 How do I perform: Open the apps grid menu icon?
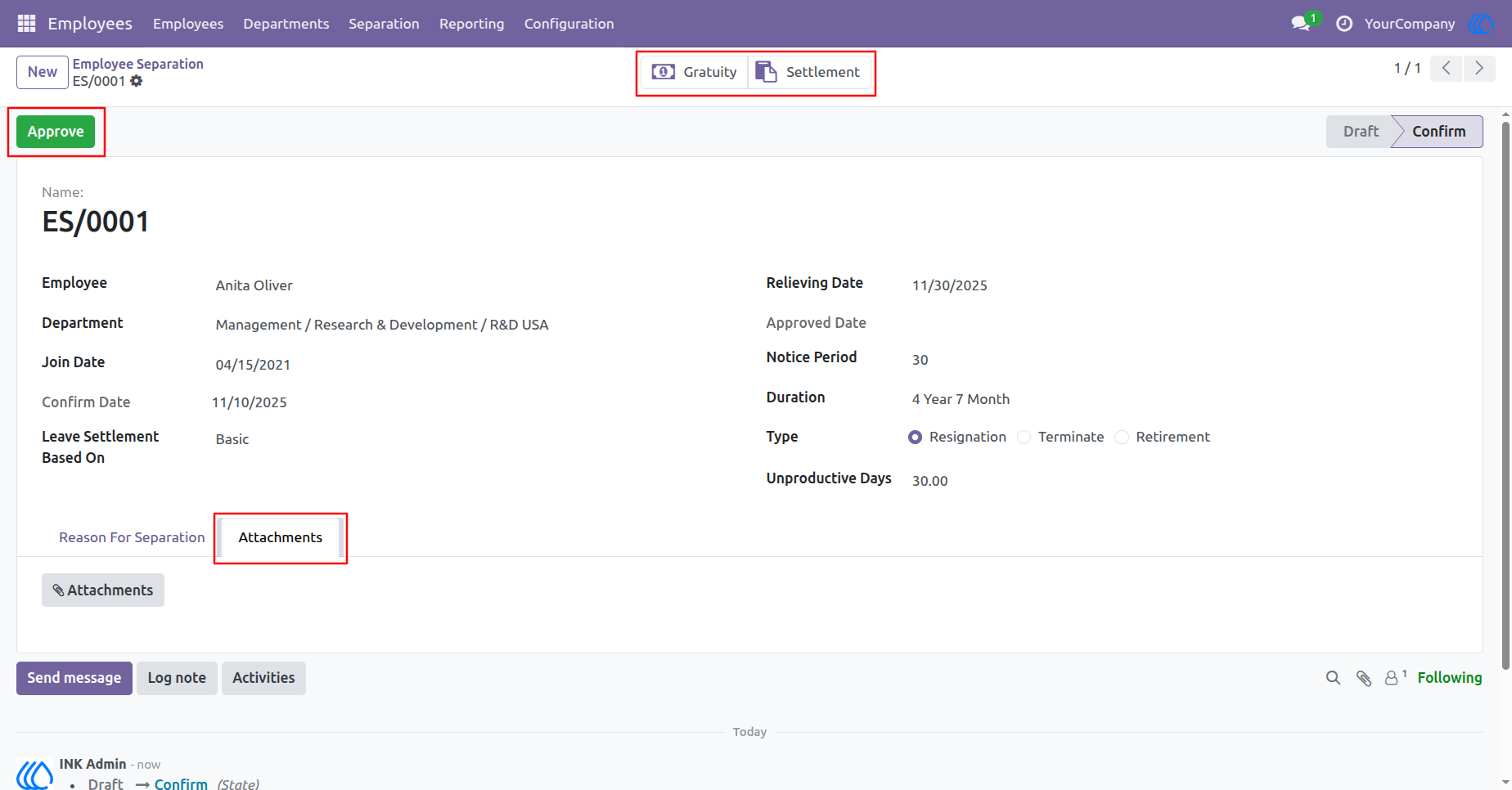pyautogui.click(x=26, y=24)
